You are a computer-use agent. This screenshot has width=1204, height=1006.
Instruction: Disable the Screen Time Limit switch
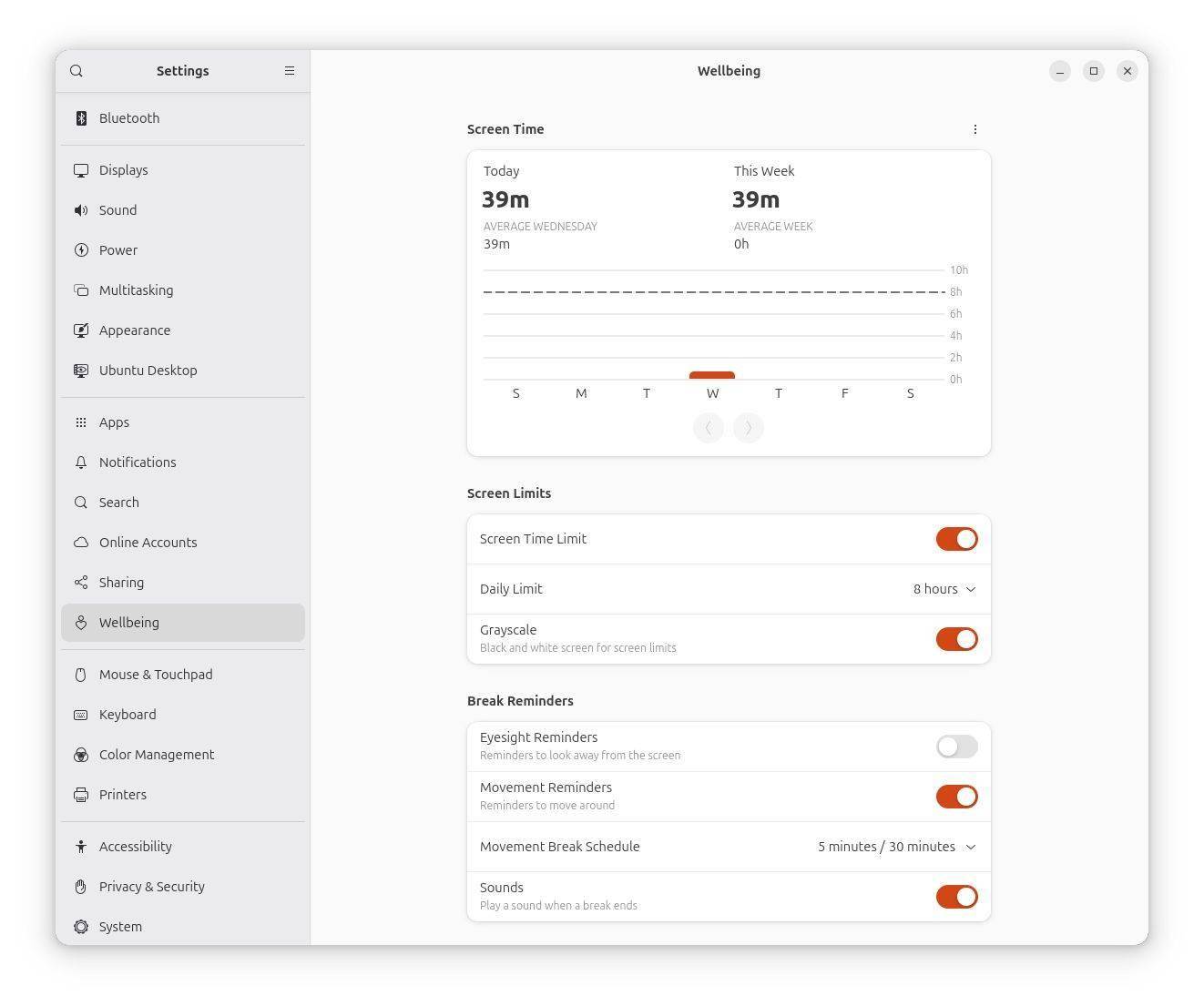pyautogui.click(x=956, y=539)
